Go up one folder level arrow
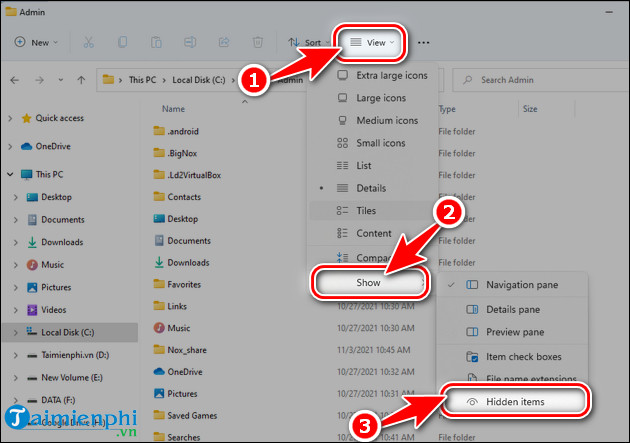Screen dimensions: 630x443 coord(81,80)
